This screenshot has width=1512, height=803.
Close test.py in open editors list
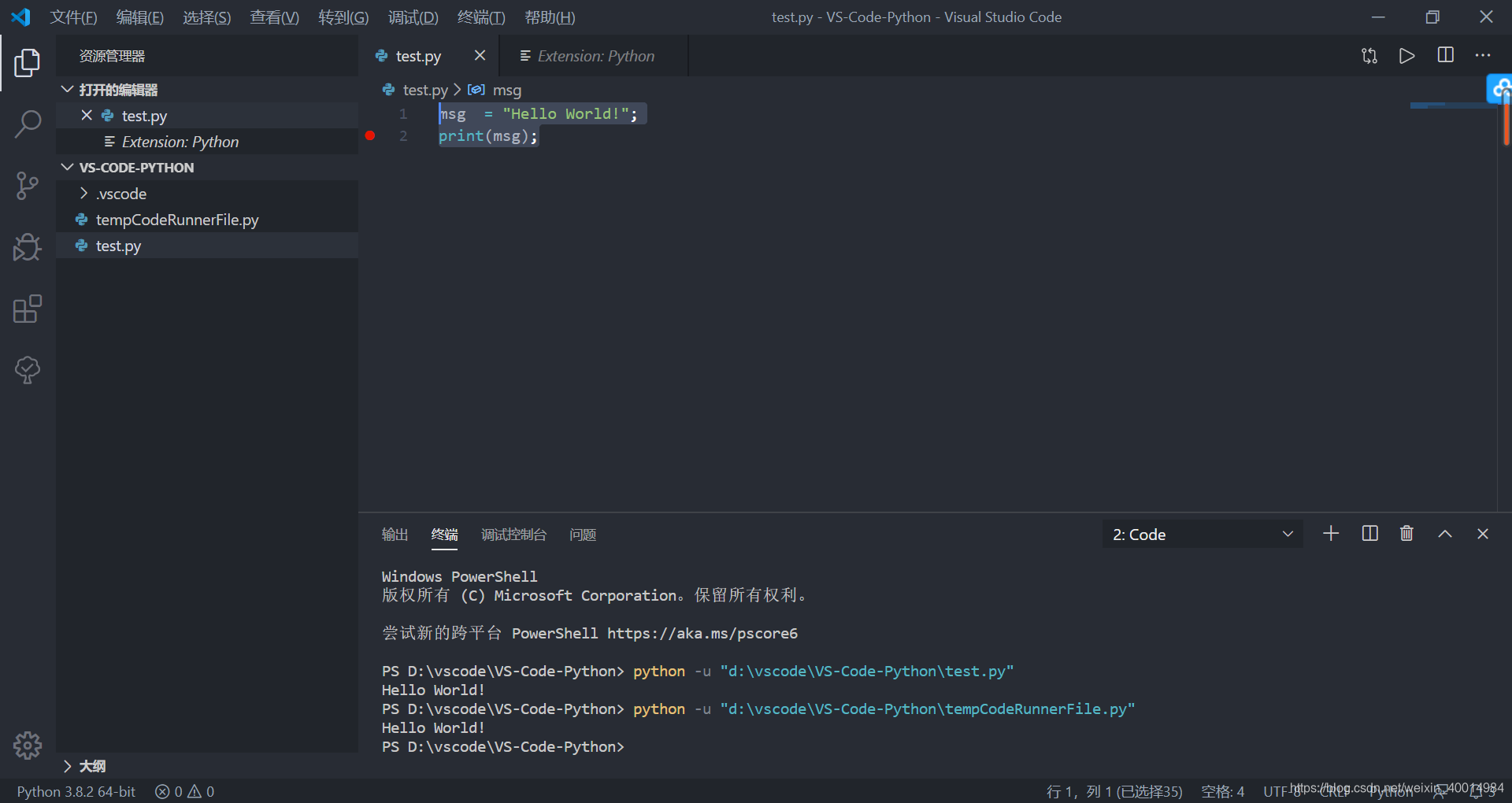coord(87,116)
